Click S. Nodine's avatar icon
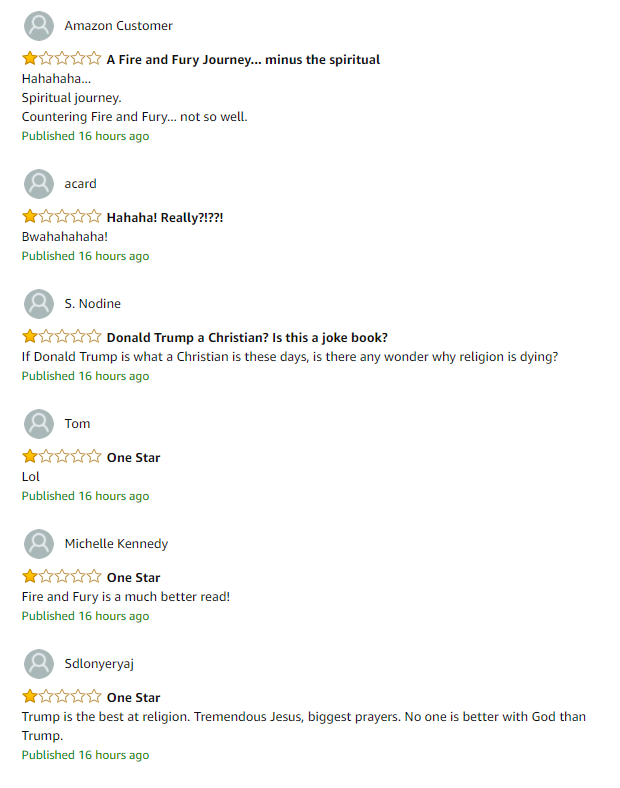The height and width of the screenshot is (788, 620). [39, 304]
